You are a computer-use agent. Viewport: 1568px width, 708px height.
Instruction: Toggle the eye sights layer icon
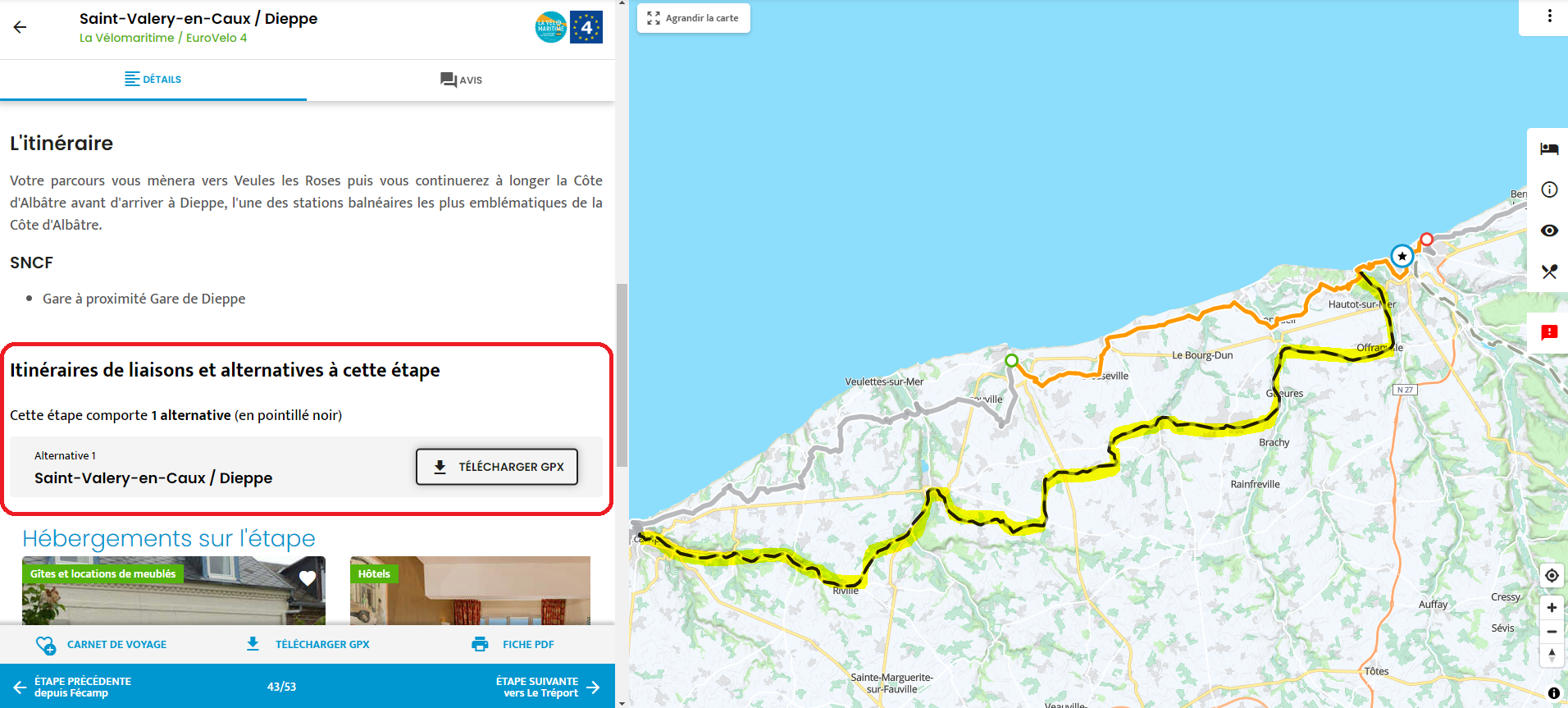pyautogui.click(x=1548, y=231)
